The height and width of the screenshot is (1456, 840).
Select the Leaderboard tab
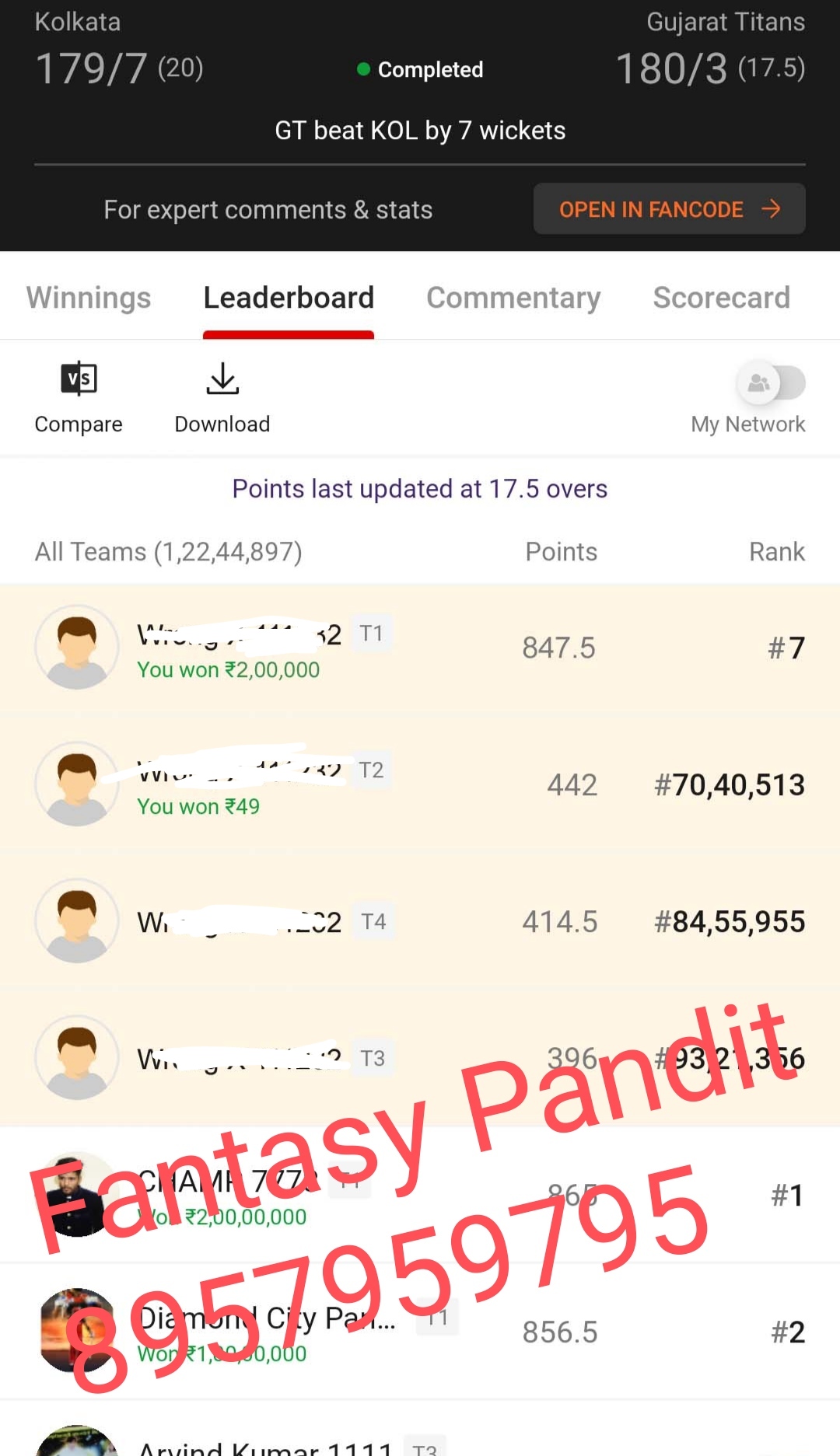(289, 298)
